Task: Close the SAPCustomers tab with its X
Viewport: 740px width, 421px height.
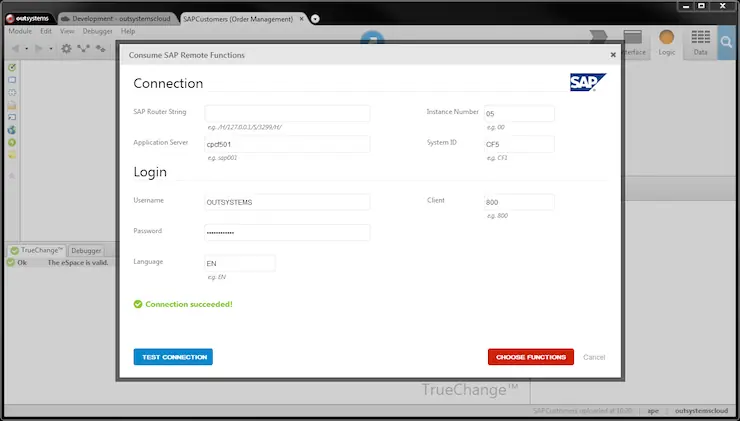Action: (x=302, y=19)
